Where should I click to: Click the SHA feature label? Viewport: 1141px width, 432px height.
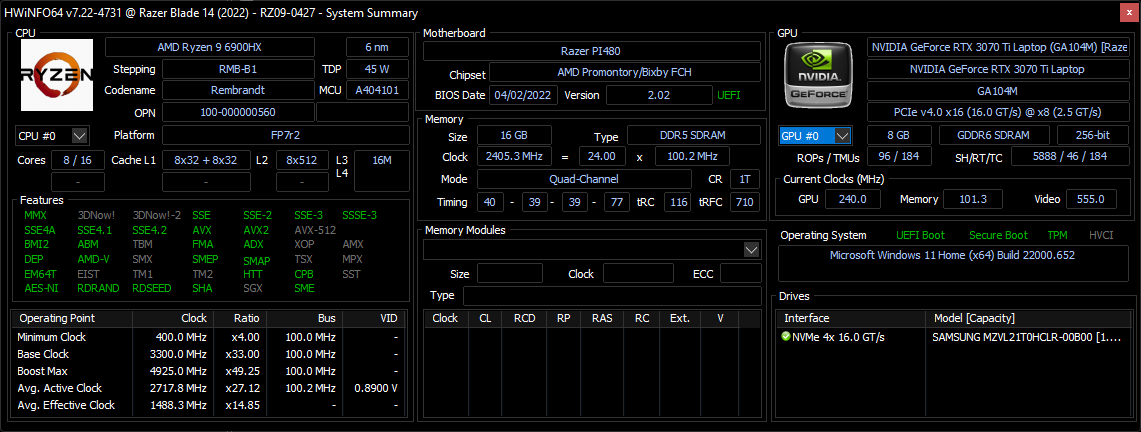coord(202,288)
